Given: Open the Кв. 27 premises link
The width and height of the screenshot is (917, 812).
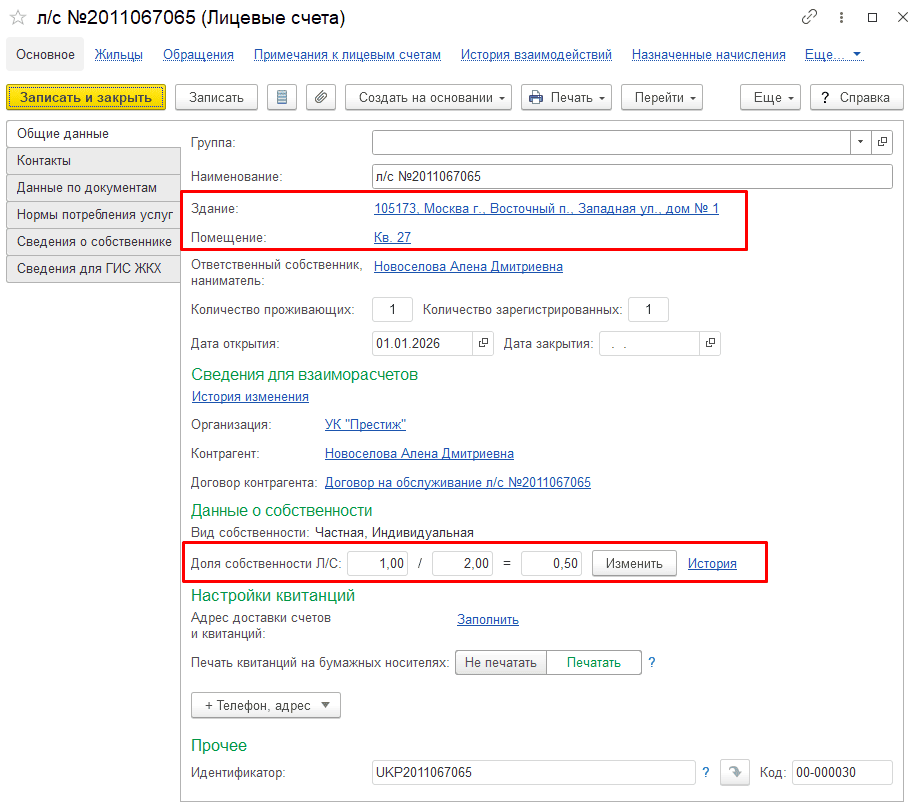Looking at the screenshot, I should tap(392, 237).
